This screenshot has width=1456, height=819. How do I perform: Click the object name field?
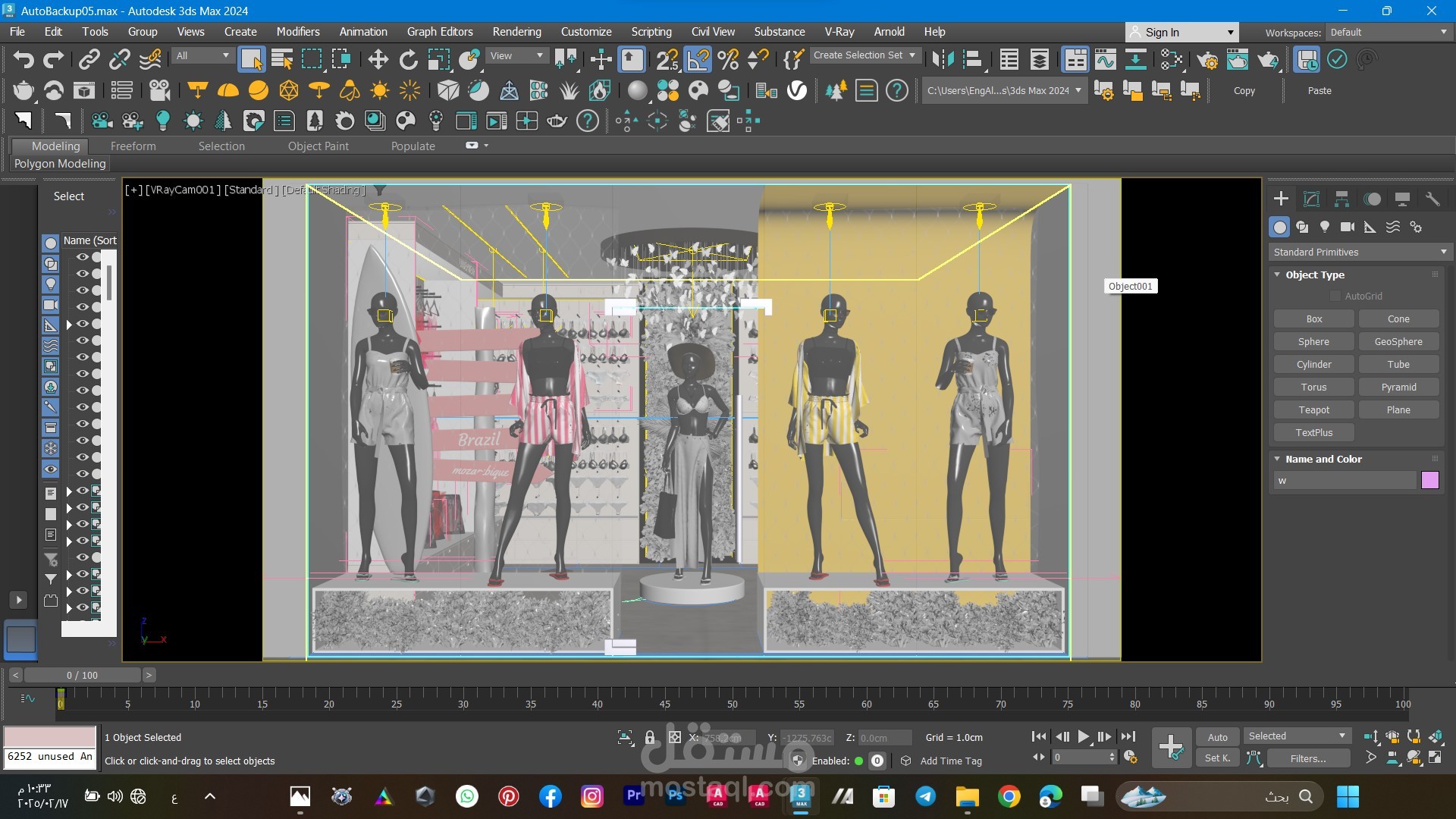coord(1345,480)
